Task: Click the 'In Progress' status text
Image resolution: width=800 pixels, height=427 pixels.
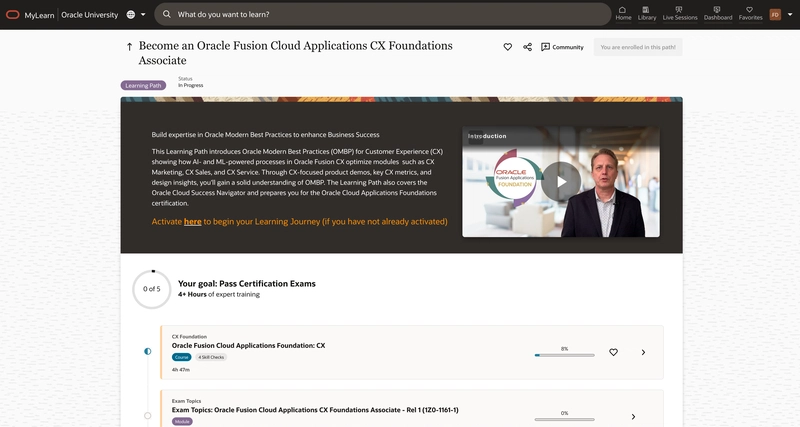Action: (190, 85)
